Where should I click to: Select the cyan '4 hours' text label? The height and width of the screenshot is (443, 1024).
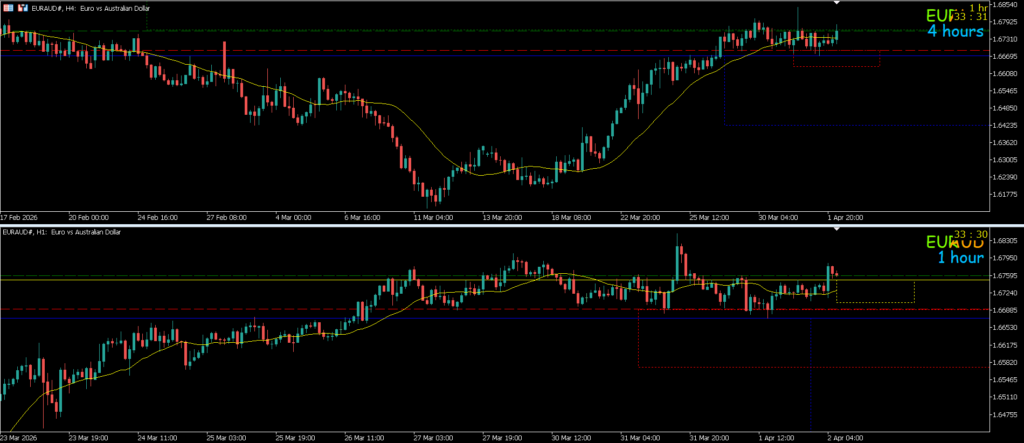pyautogui.click(x=955, y=31)
